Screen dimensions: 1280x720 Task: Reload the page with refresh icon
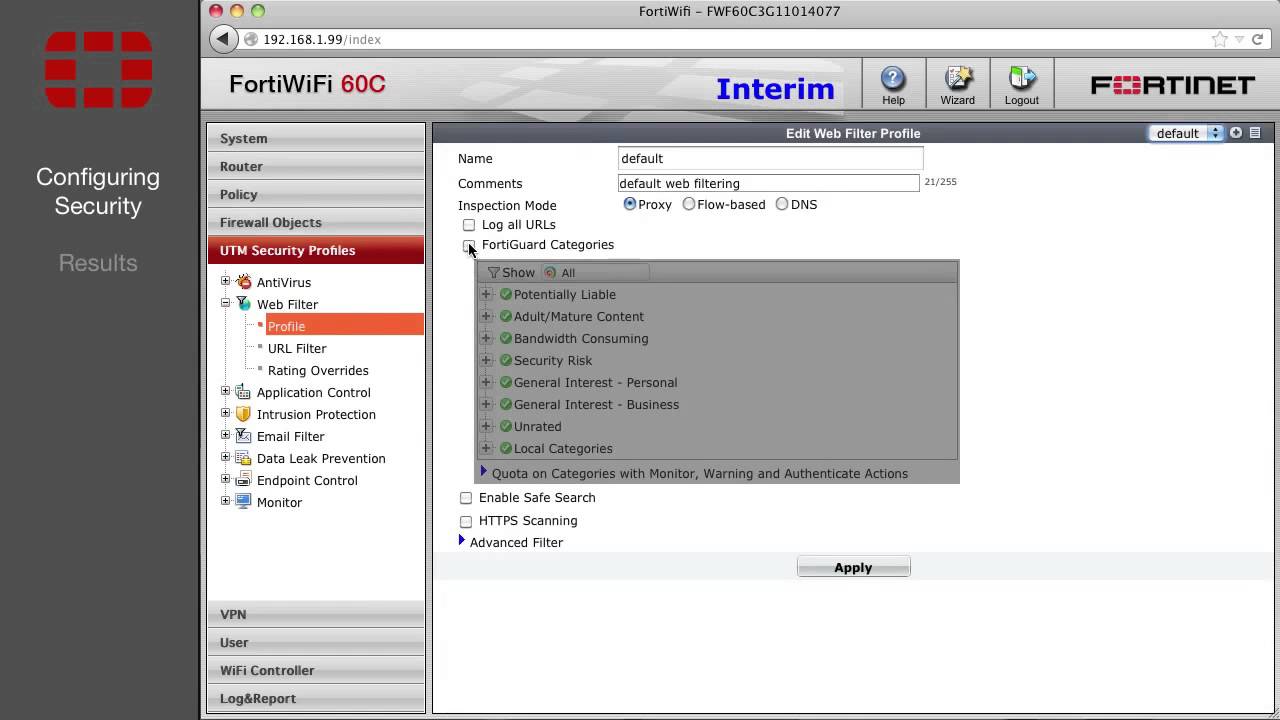pyautogui.click(x=1259, y=39)
